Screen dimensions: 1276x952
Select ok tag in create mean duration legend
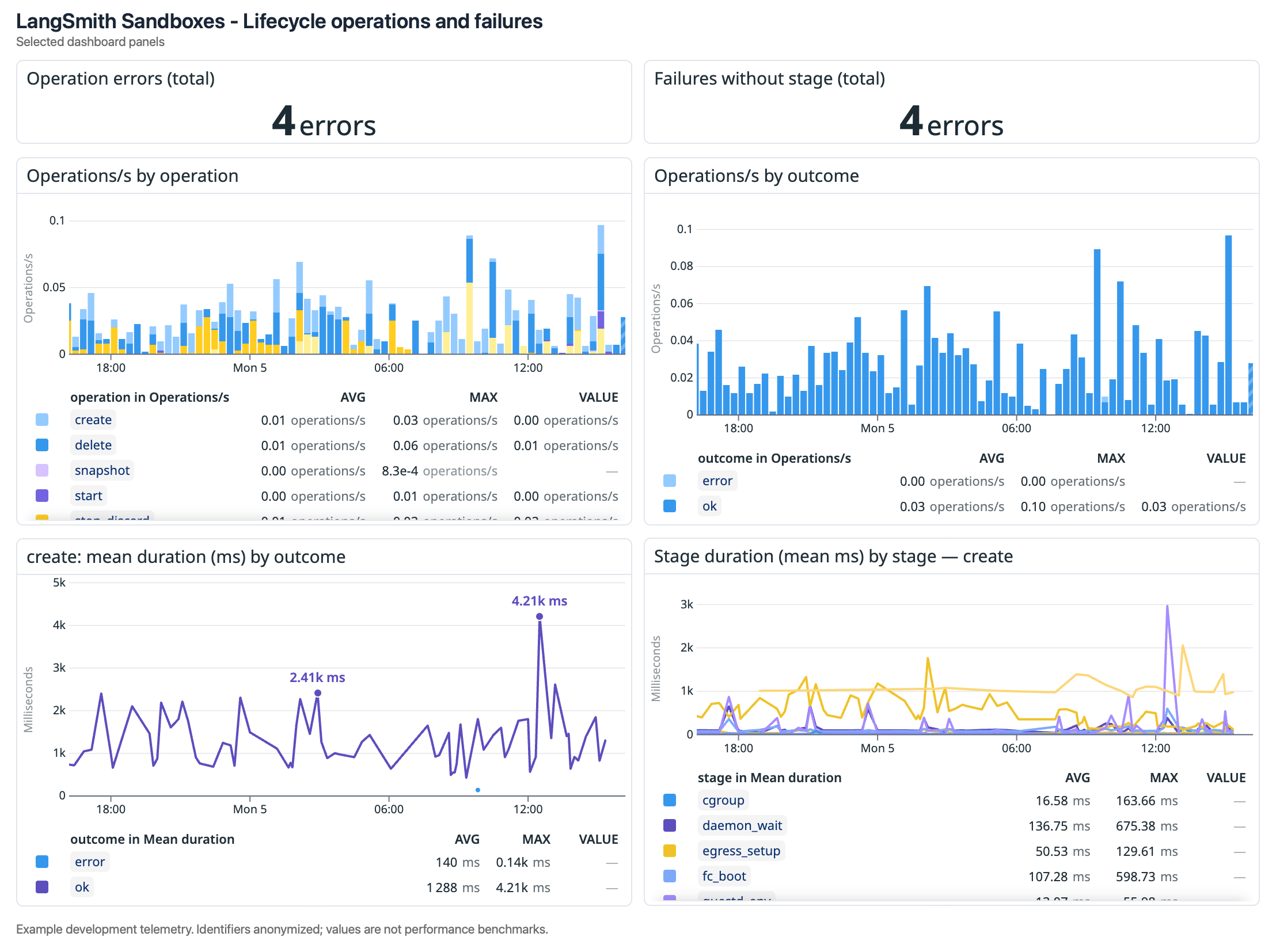tap(82, 887)
